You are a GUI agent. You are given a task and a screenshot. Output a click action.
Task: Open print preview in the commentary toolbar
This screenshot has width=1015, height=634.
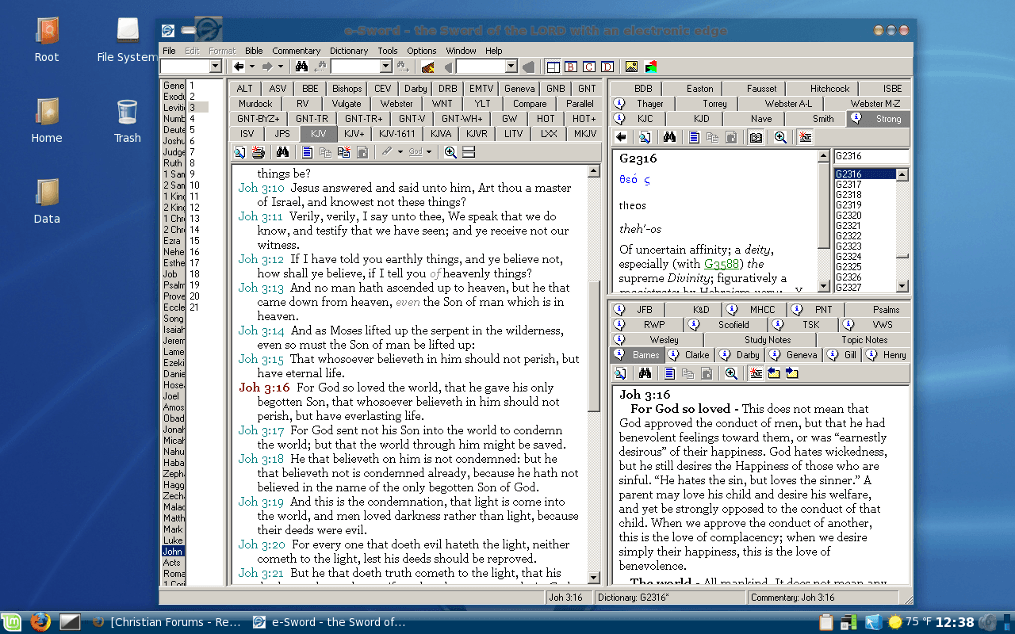(620, 373)
